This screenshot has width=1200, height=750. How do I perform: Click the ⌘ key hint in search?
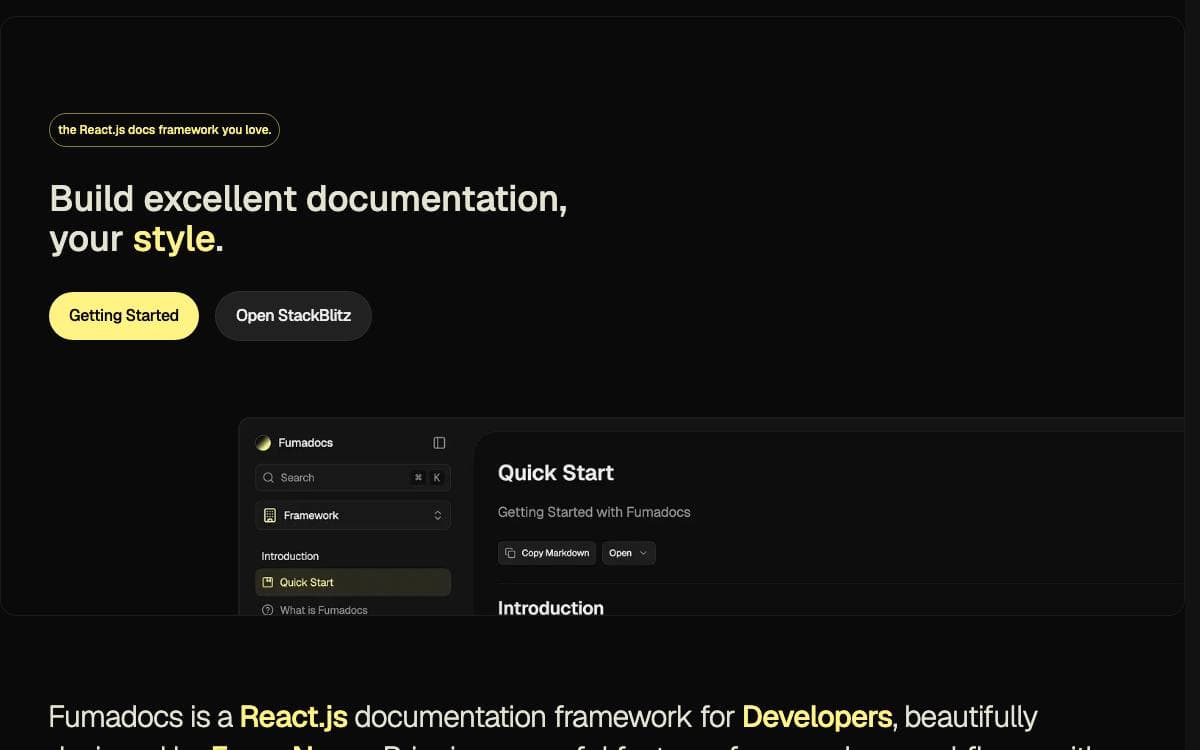tap(418, 478)
